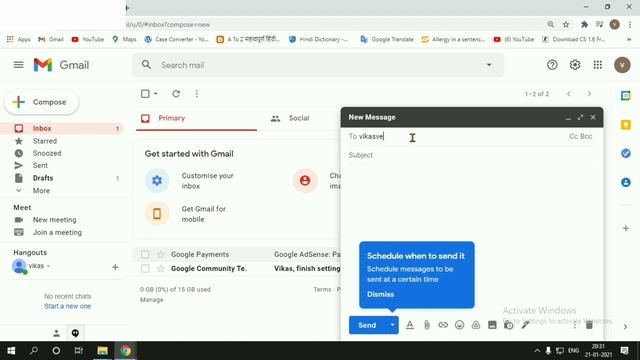640x360 pixels.
Task: Select the Google Community Team email checkbox
Action: pyautogui.click(x=145, y=269)
